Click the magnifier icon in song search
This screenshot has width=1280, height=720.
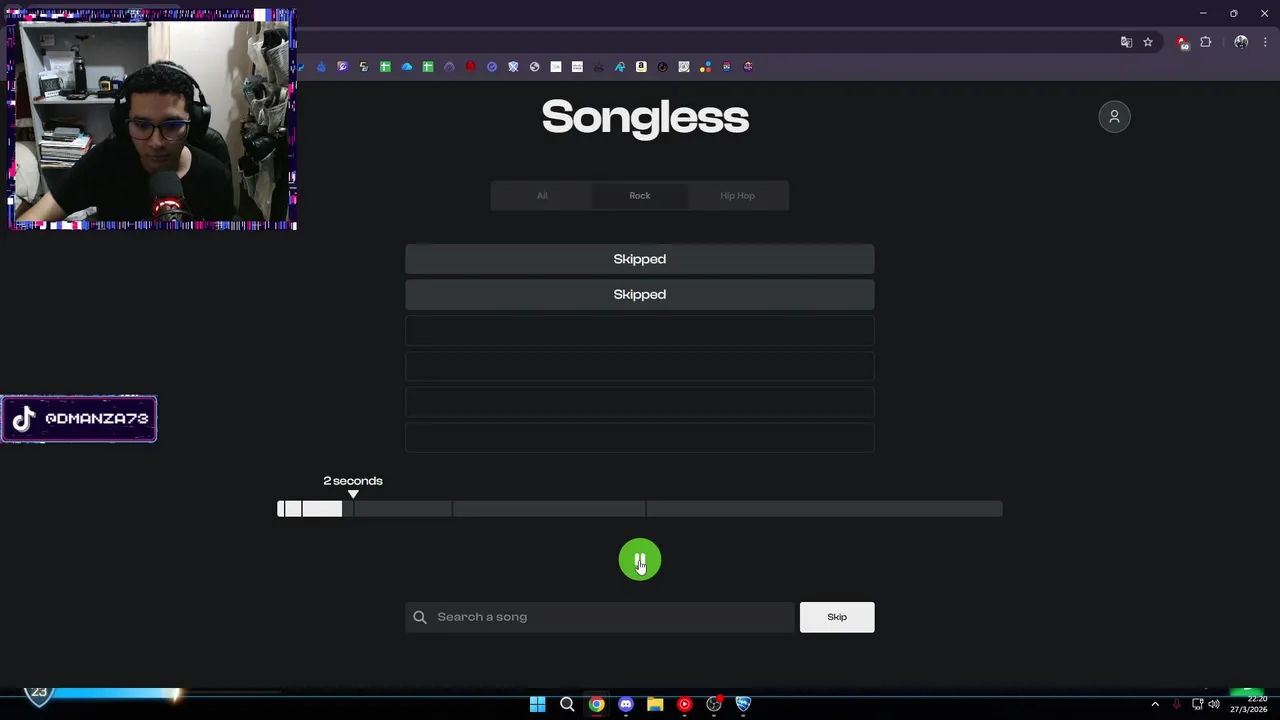(x=420, y=617)
